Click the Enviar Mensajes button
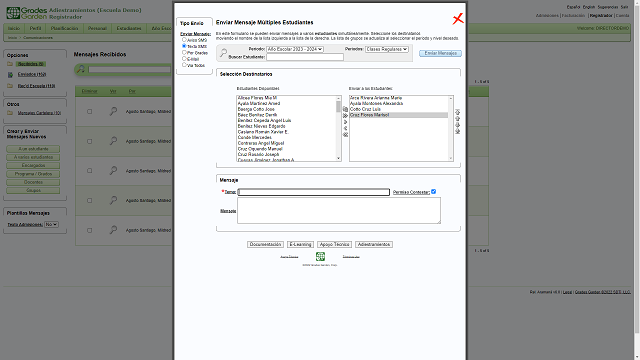 tap(440, 53)
